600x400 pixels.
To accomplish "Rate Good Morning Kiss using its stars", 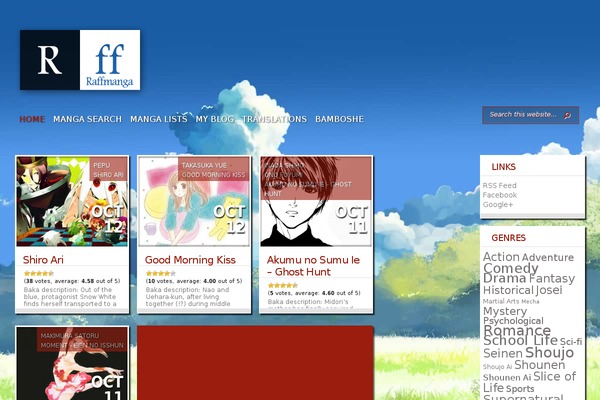I will (x=161, y=273).
